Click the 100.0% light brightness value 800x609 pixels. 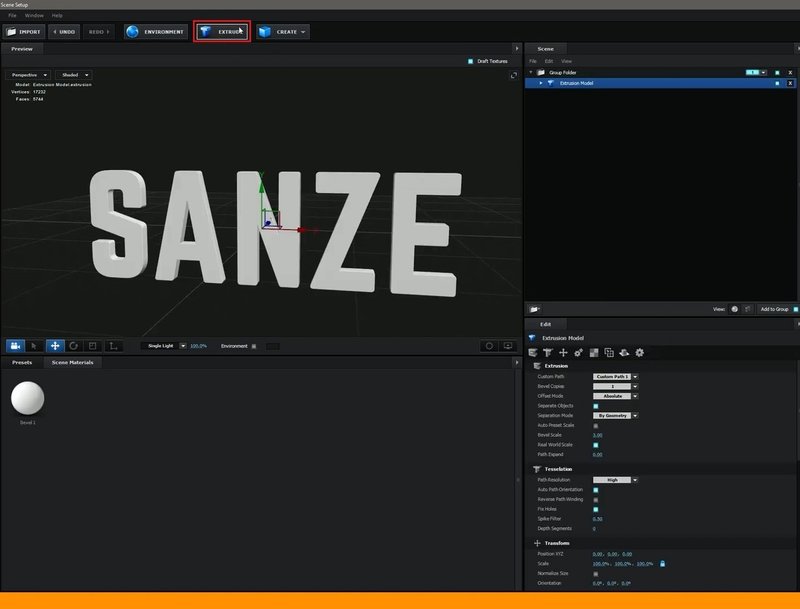coord(198,346)
